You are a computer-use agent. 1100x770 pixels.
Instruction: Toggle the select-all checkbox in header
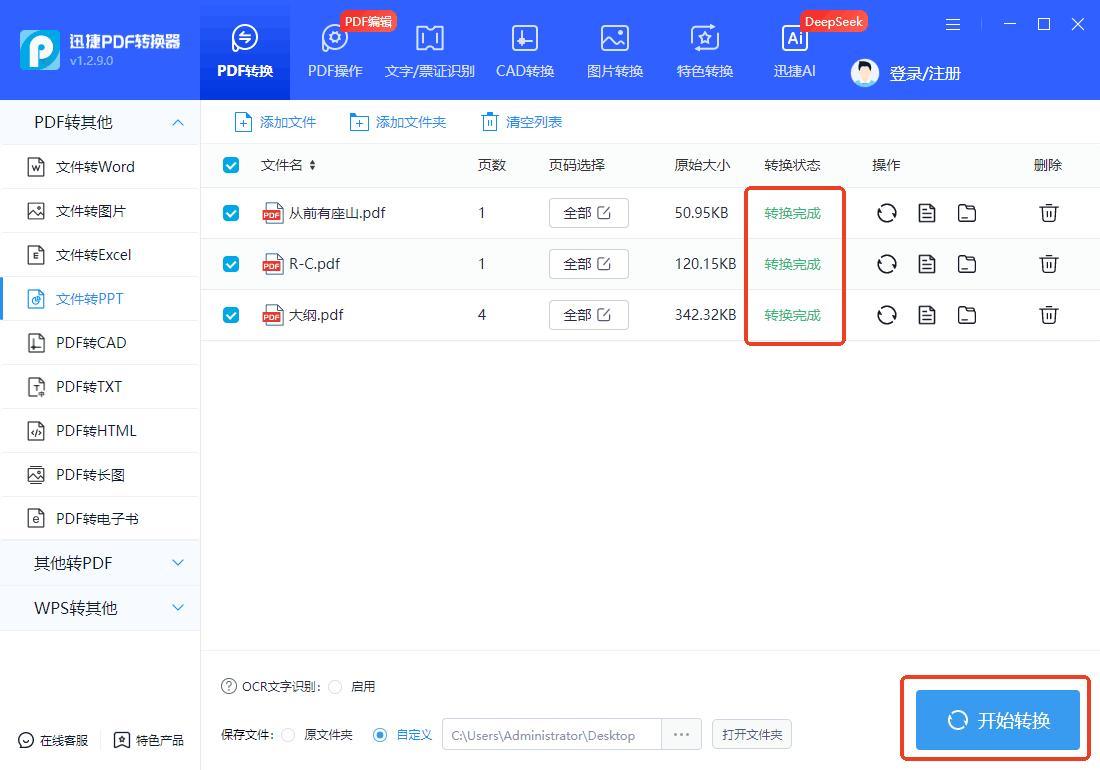tap(231, 165)
